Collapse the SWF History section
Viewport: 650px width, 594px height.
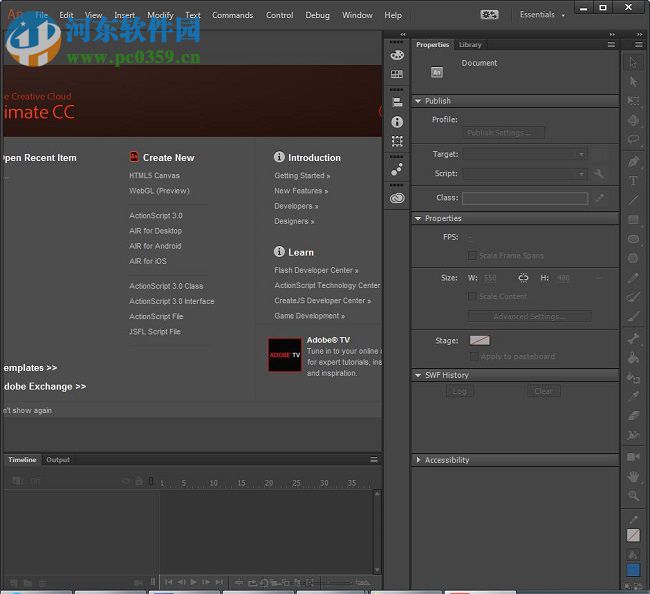tap(418, 375)
